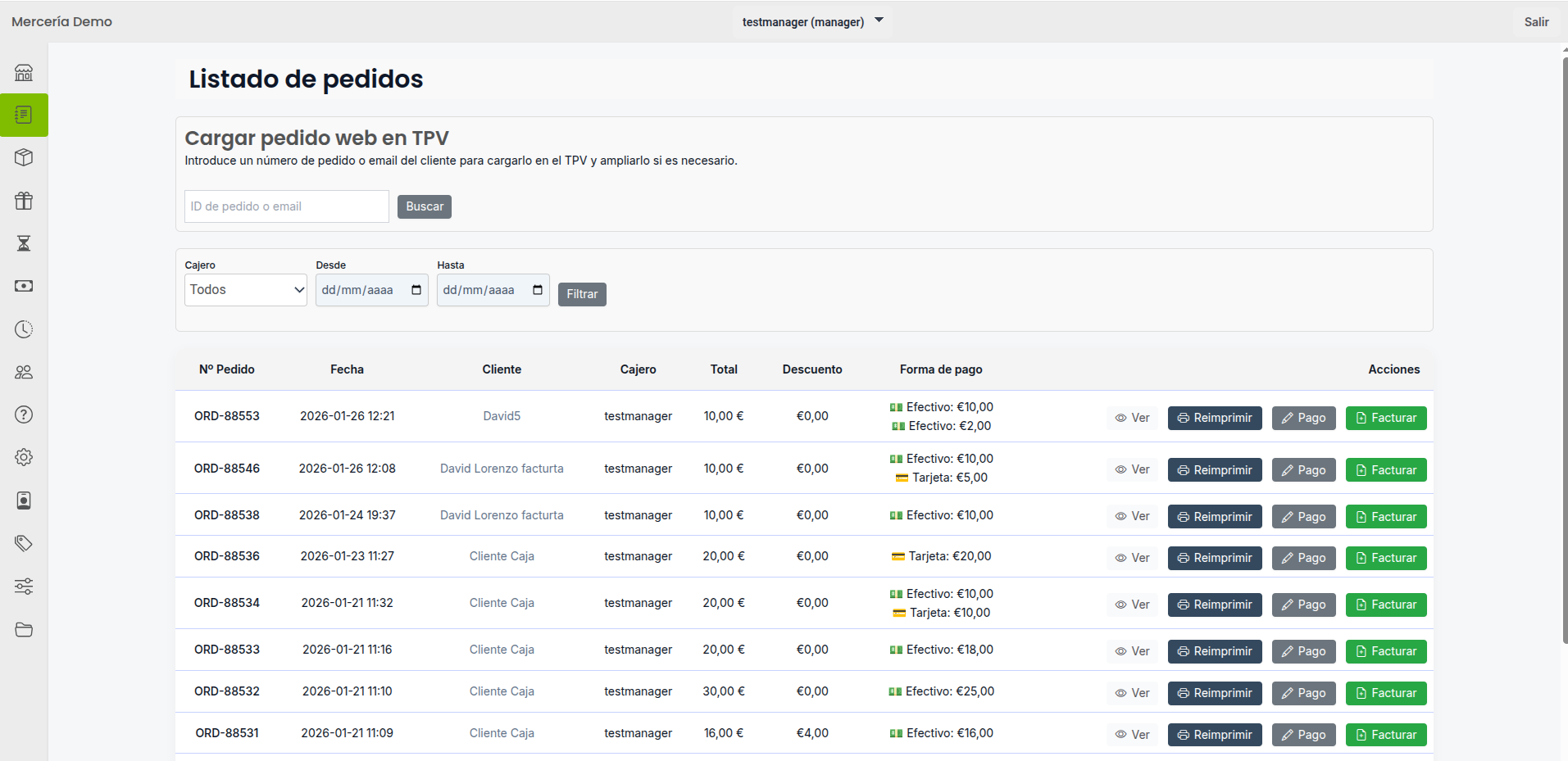Open the Desde date picker calendar
The height and width of the screenshot is (761, 1568).
click(x=416, y=289)
